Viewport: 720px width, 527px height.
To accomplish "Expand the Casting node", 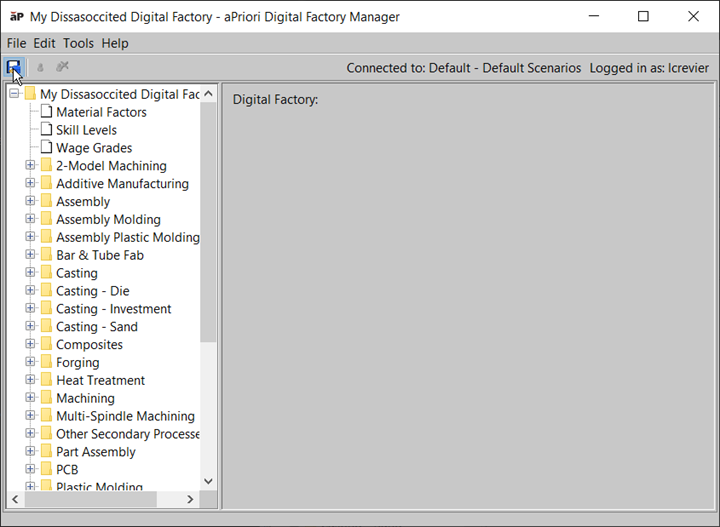I will pos(30,272).
